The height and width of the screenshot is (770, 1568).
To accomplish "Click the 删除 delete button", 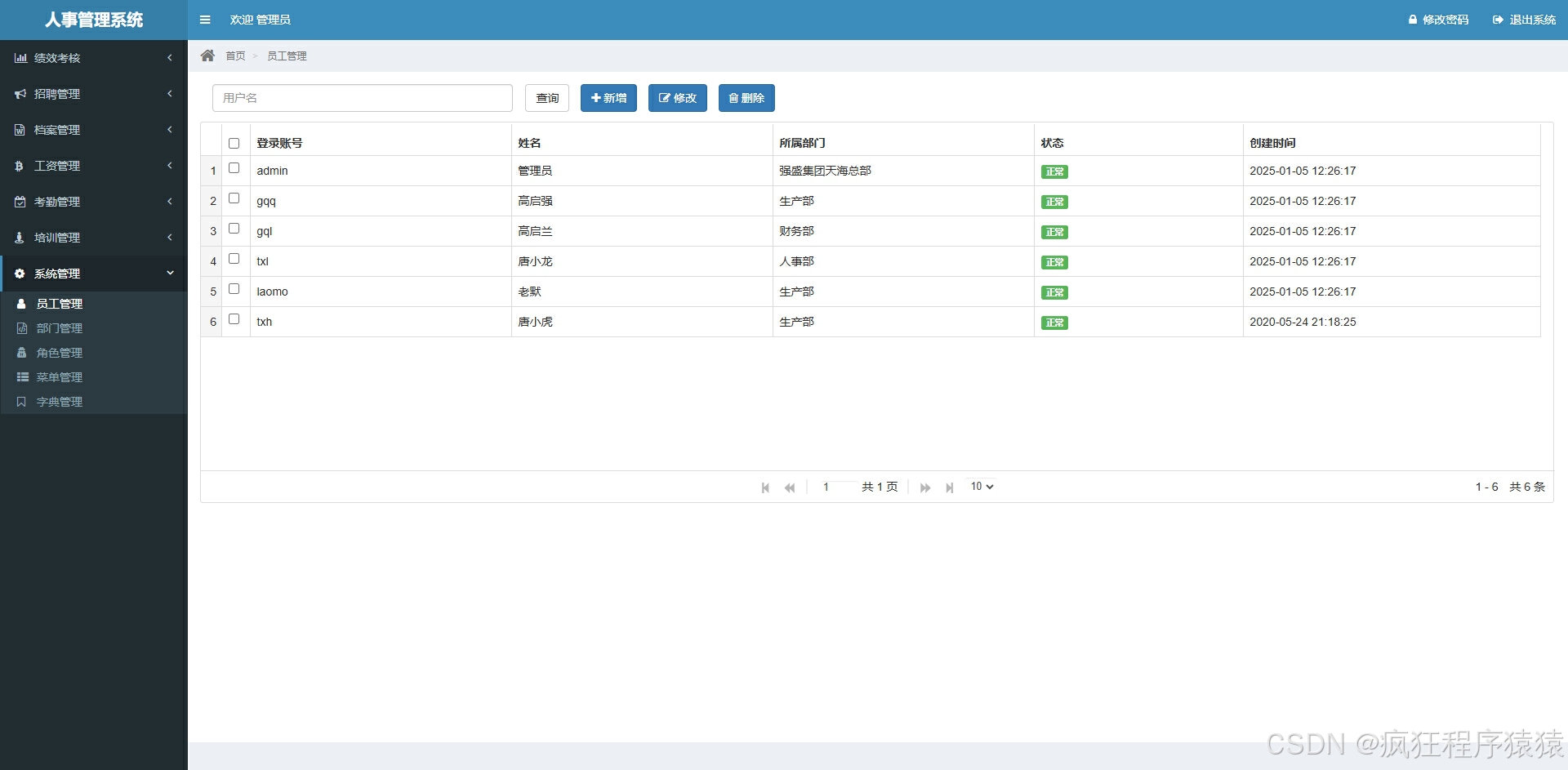I will [746, 98].
